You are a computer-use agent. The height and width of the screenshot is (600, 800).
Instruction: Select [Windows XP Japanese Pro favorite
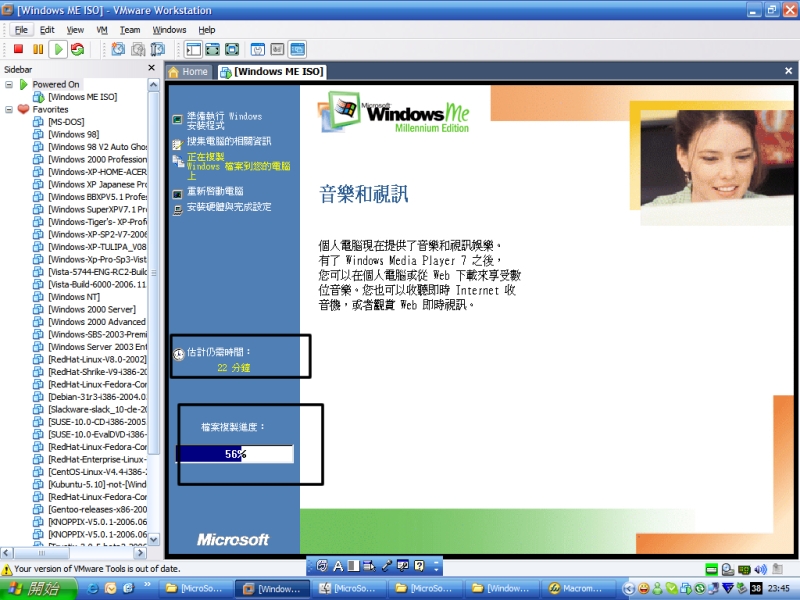click(97, 184)
